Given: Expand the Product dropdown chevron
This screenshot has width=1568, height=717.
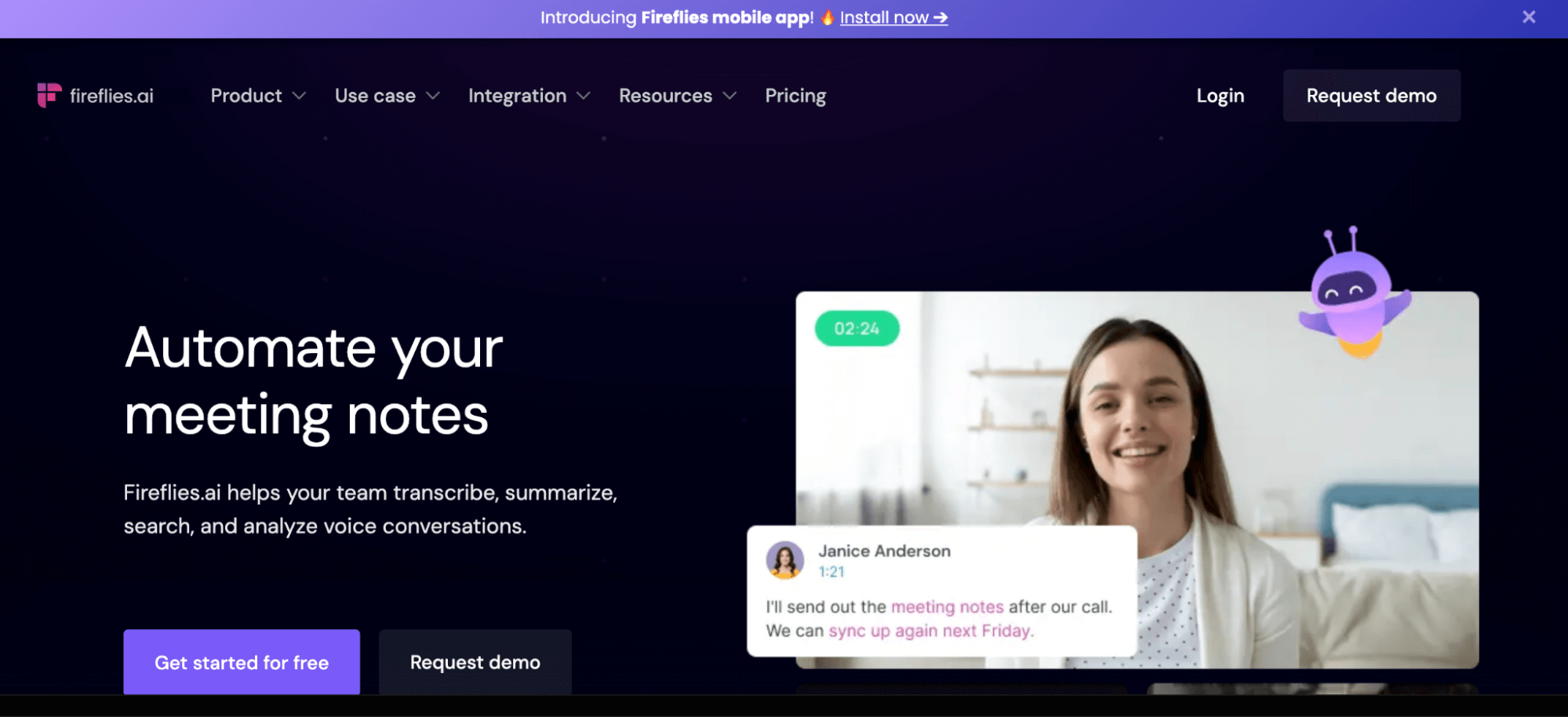Looking at the screenshot, I should point(299,96).
